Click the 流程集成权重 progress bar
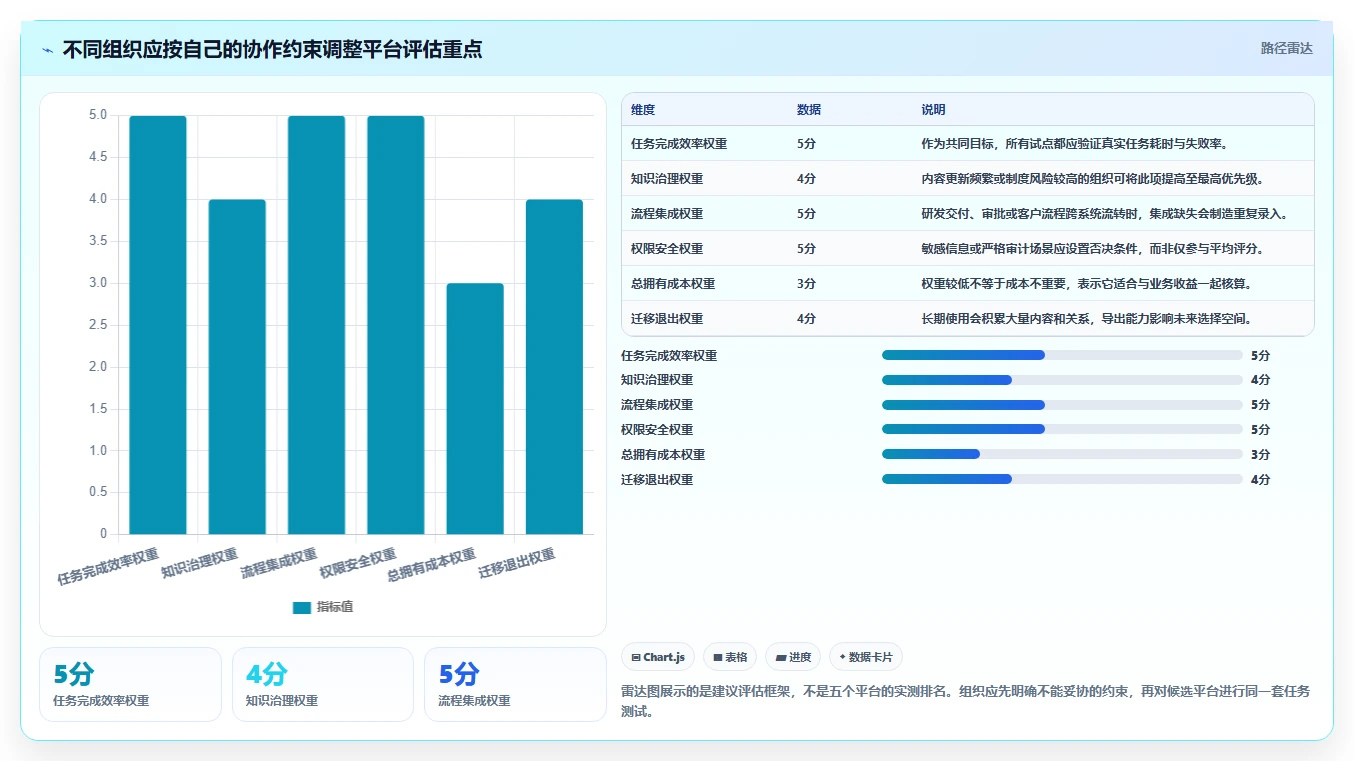The height and width of the screenshot is (761, 1354). click(x=1062, y=405)
